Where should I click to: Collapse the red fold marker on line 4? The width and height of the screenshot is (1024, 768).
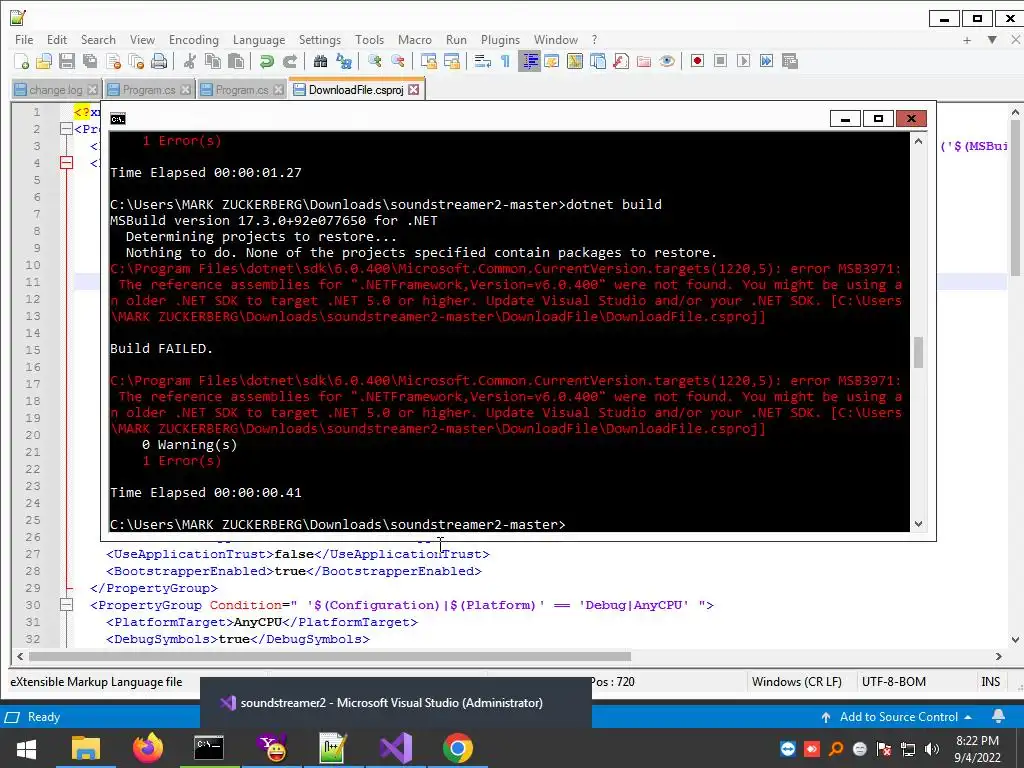coord(66,163)
